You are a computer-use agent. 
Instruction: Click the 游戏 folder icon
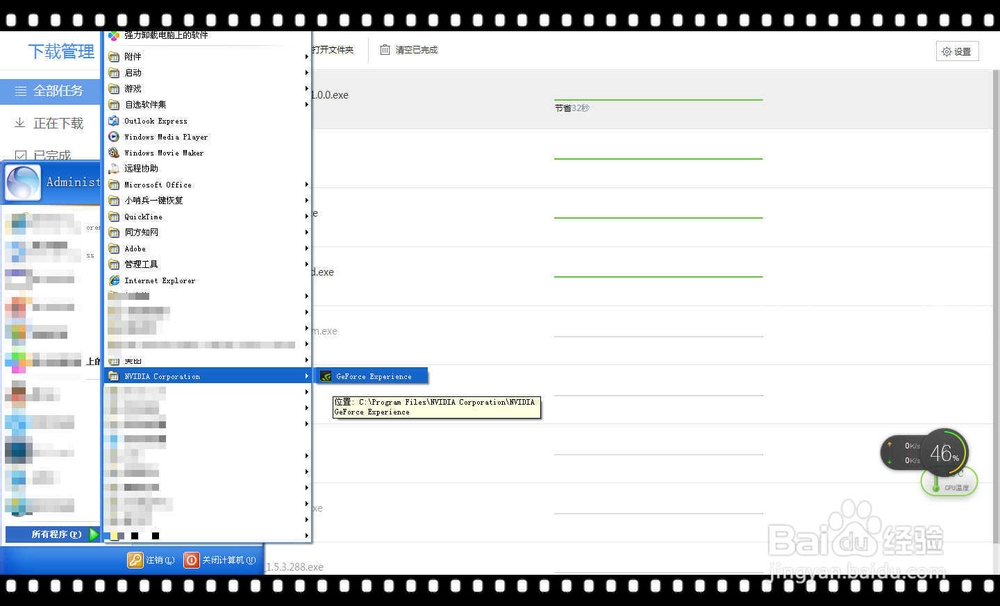click(114, 89)
